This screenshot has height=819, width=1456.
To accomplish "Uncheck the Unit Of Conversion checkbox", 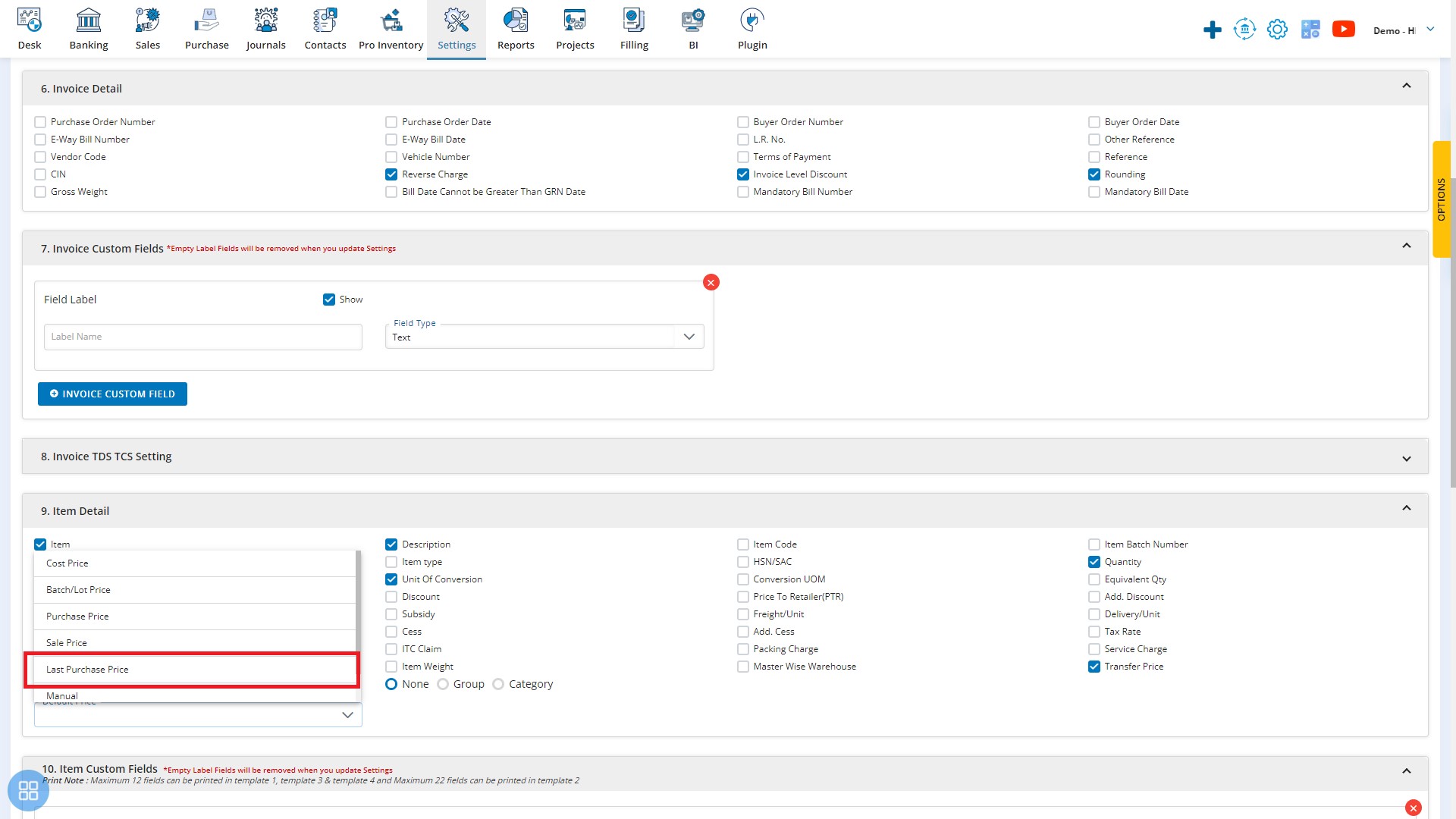I will point(391,579).
